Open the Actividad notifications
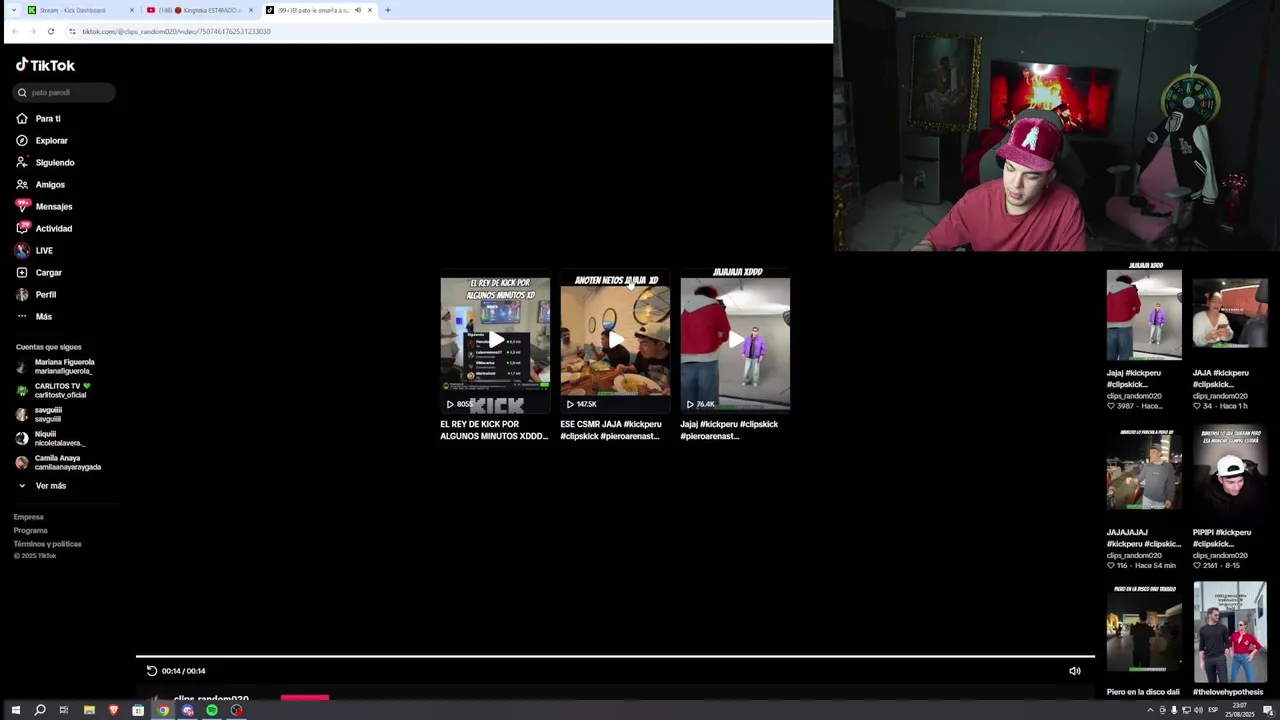Viewport: 1280px width, 720px height. [54, 228]
